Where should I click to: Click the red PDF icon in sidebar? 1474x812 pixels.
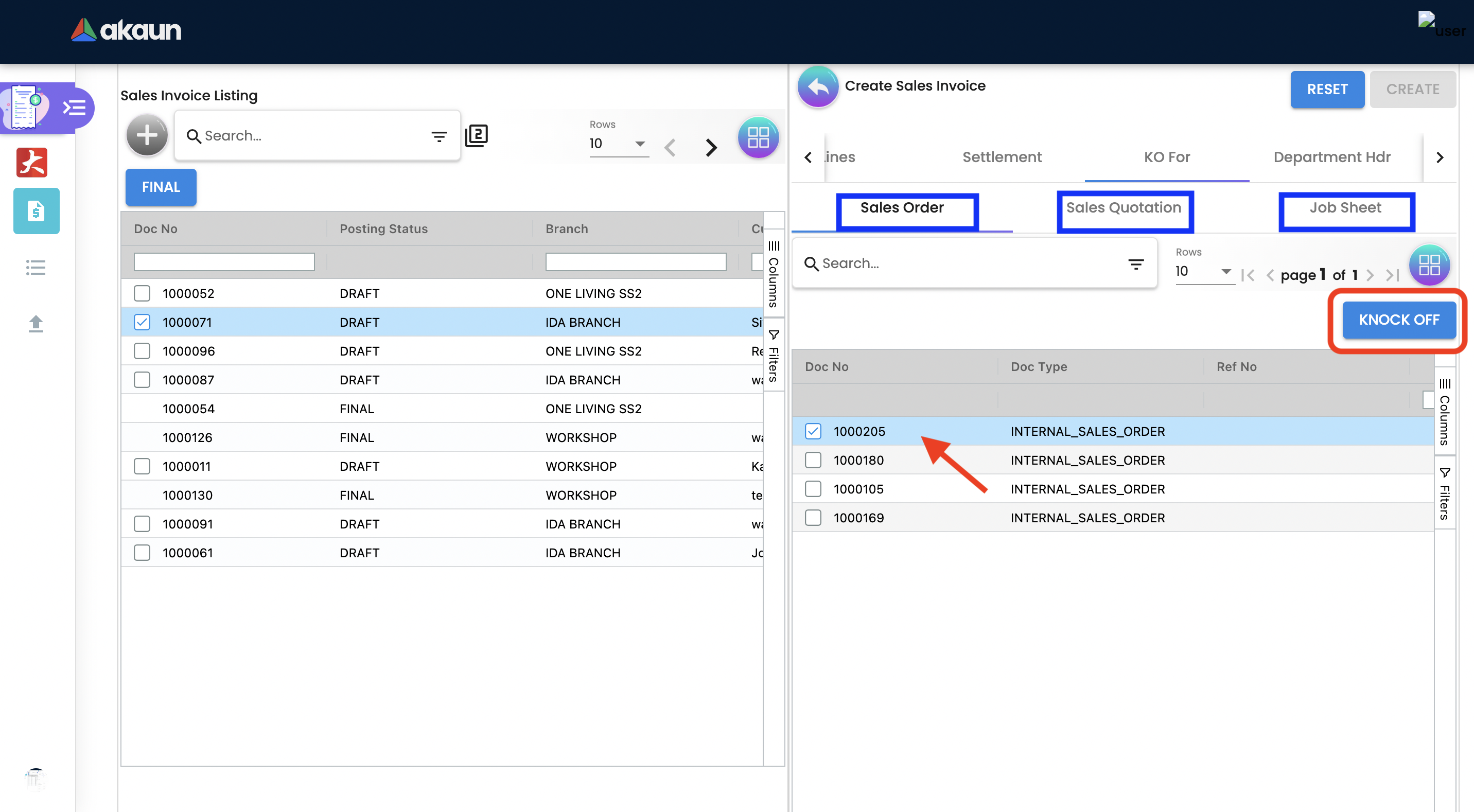click(31, 163)
